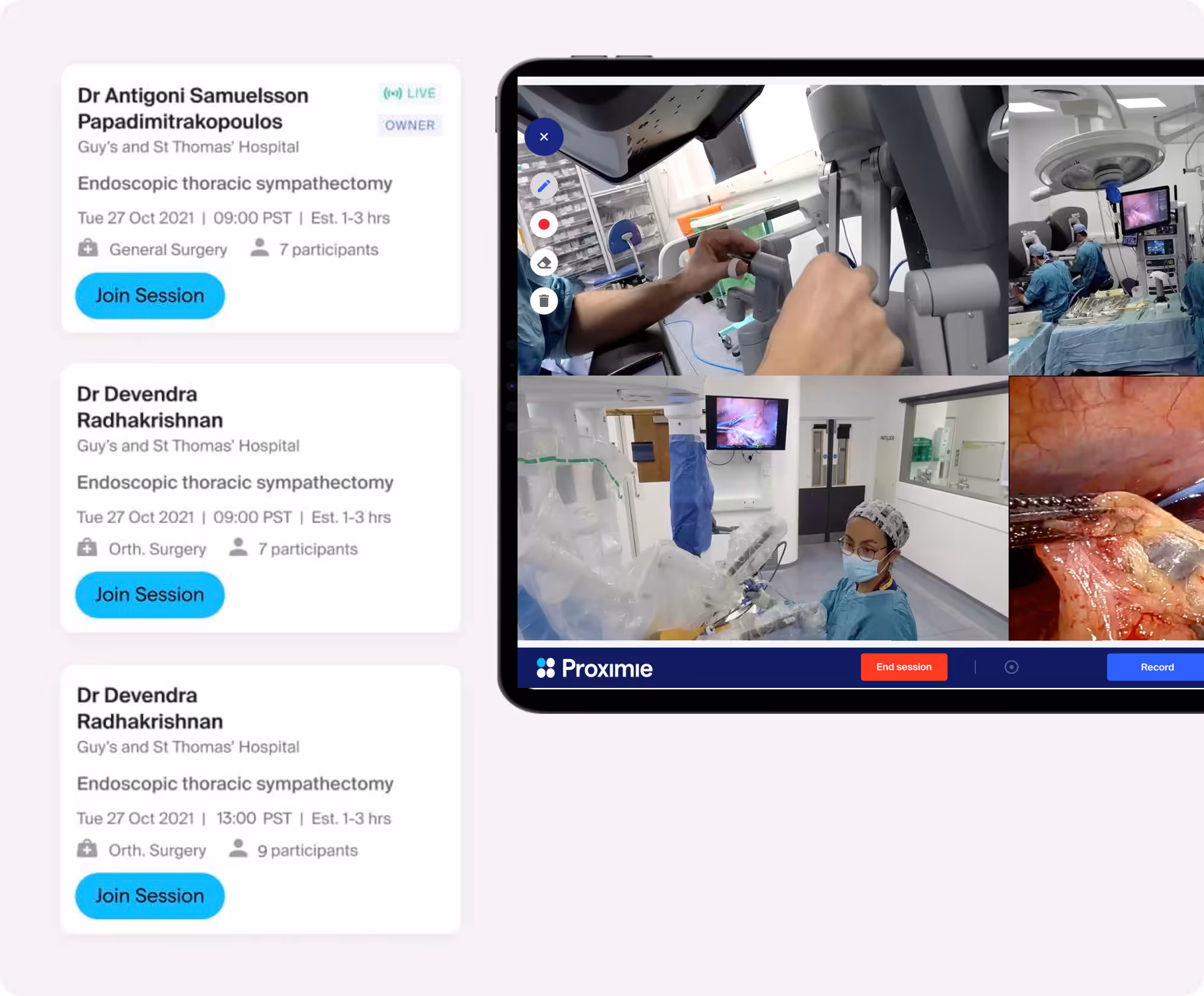
Task: Click the OWNER badge
Action: coord(410,125)
